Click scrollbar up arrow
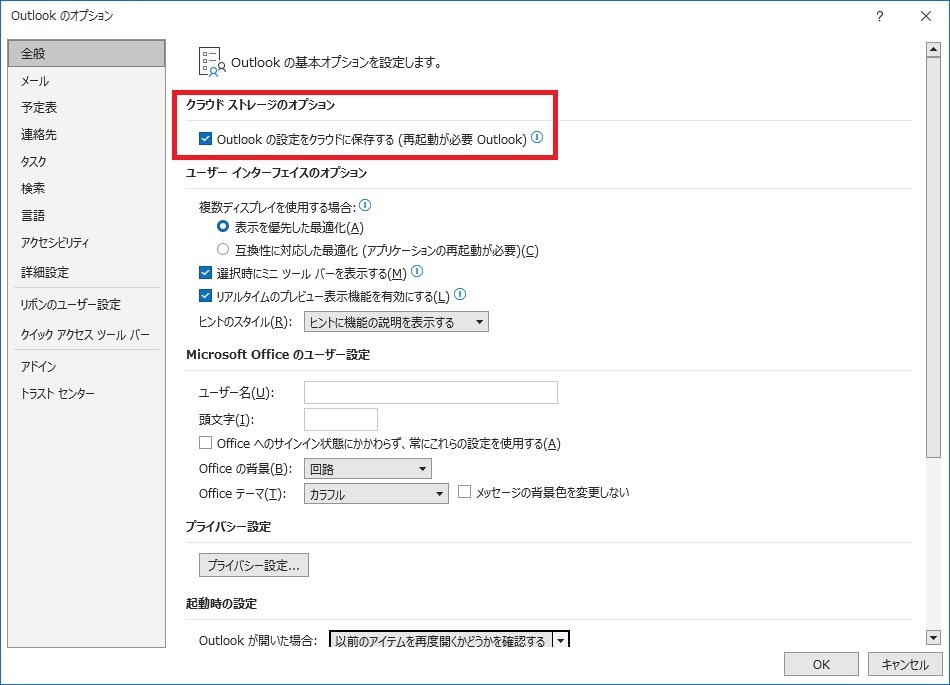This screenshot has width=950, height=685. 933,50
